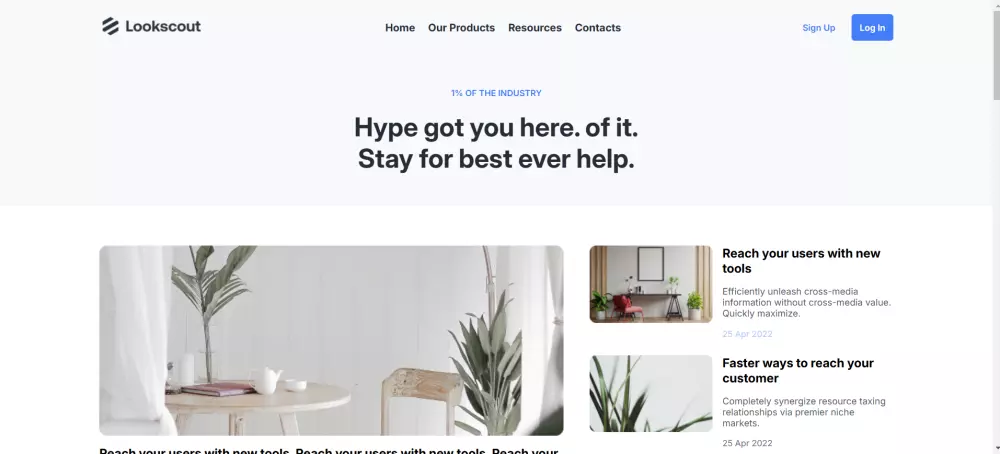Open the Home menu item
This screenshot has height=454, width=1000.
click(x=400, y=27)
